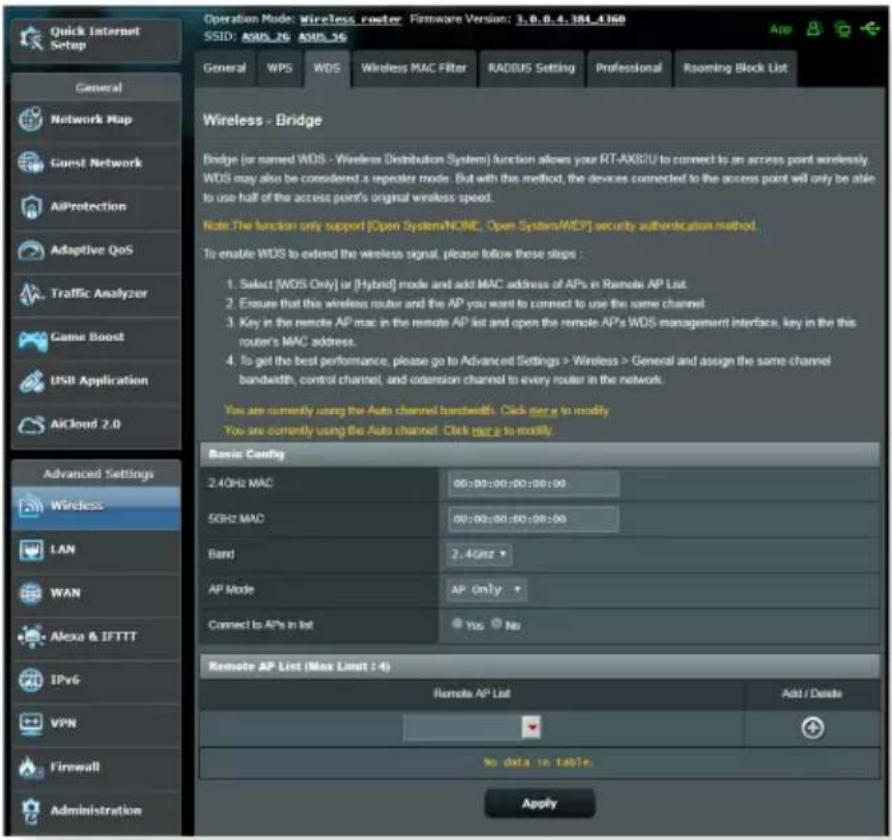Select No for Connect to APs in list
The width and height of the screenshot is (892, 840).
pyautogui.click(x=496, y=624)
